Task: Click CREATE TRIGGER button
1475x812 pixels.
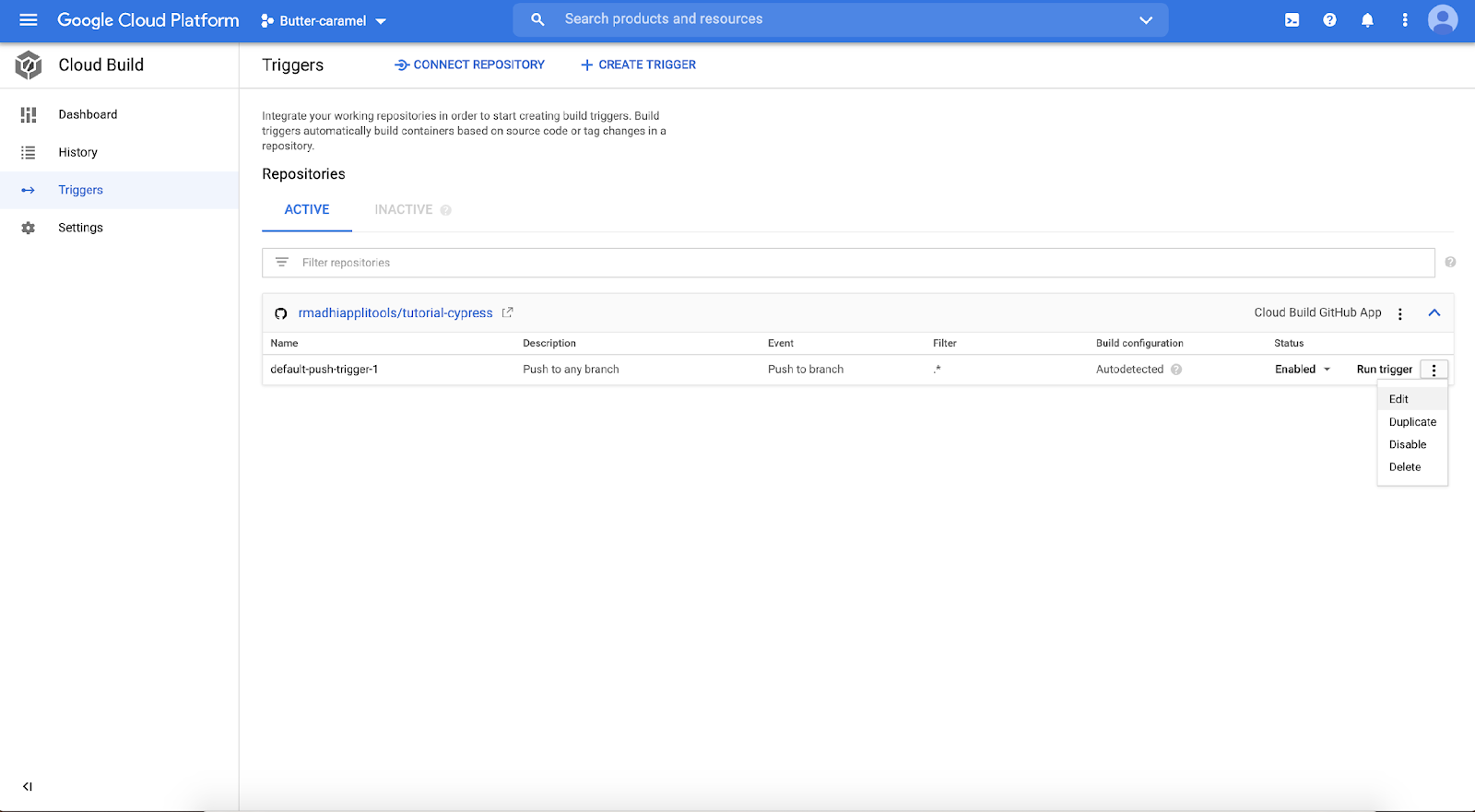Action: pyautogui.click(x=638, y=65)
